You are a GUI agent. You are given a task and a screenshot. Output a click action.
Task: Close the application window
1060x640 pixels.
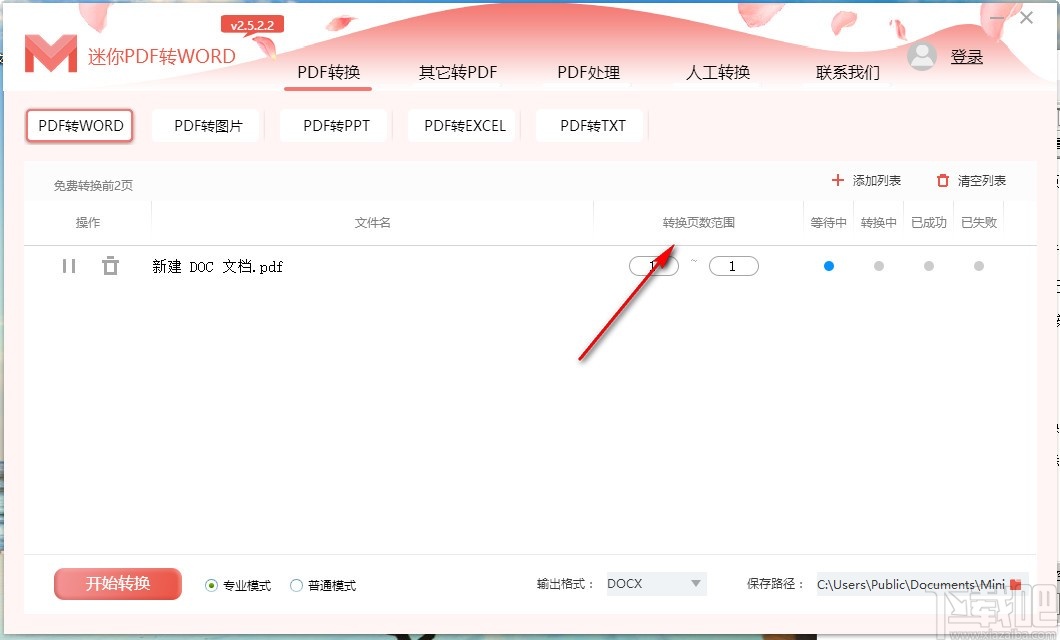[1026, 18]
